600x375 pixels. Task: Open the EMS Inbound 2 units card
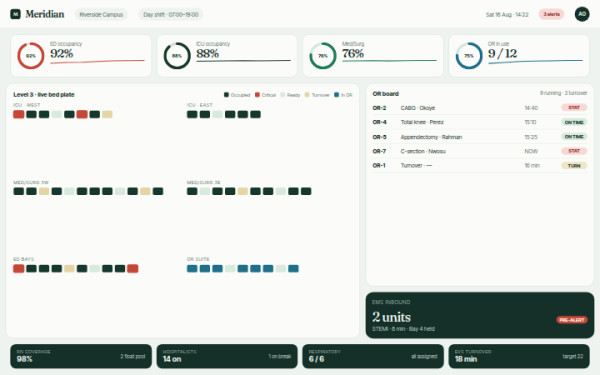pos(480,315)
